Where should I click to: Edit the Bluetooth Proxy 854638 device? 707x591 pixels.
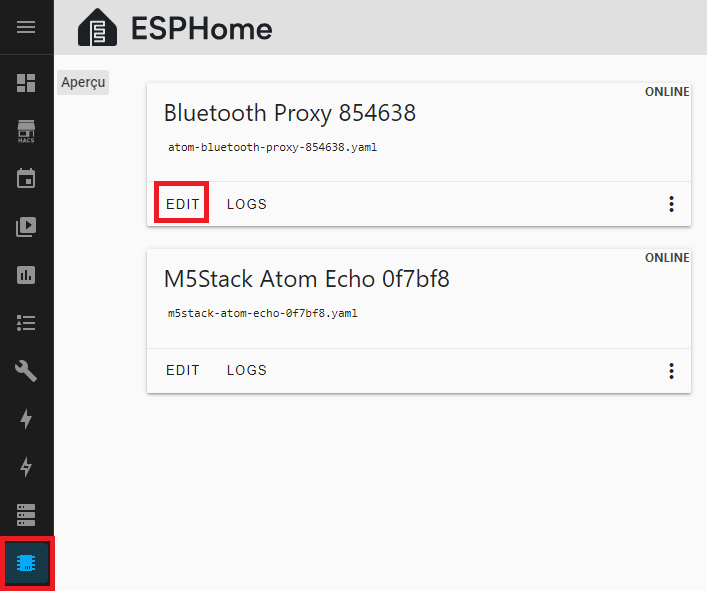pos(183,204)
